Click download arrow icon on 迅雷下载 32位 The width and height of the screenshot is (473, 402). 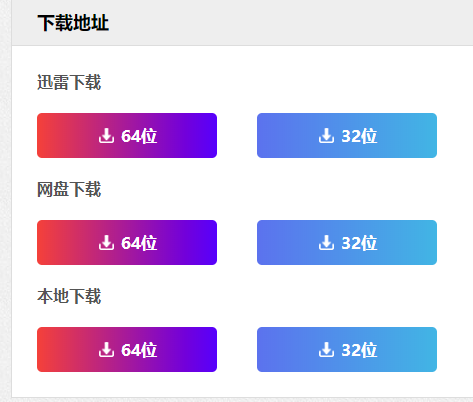pos(326,136)
